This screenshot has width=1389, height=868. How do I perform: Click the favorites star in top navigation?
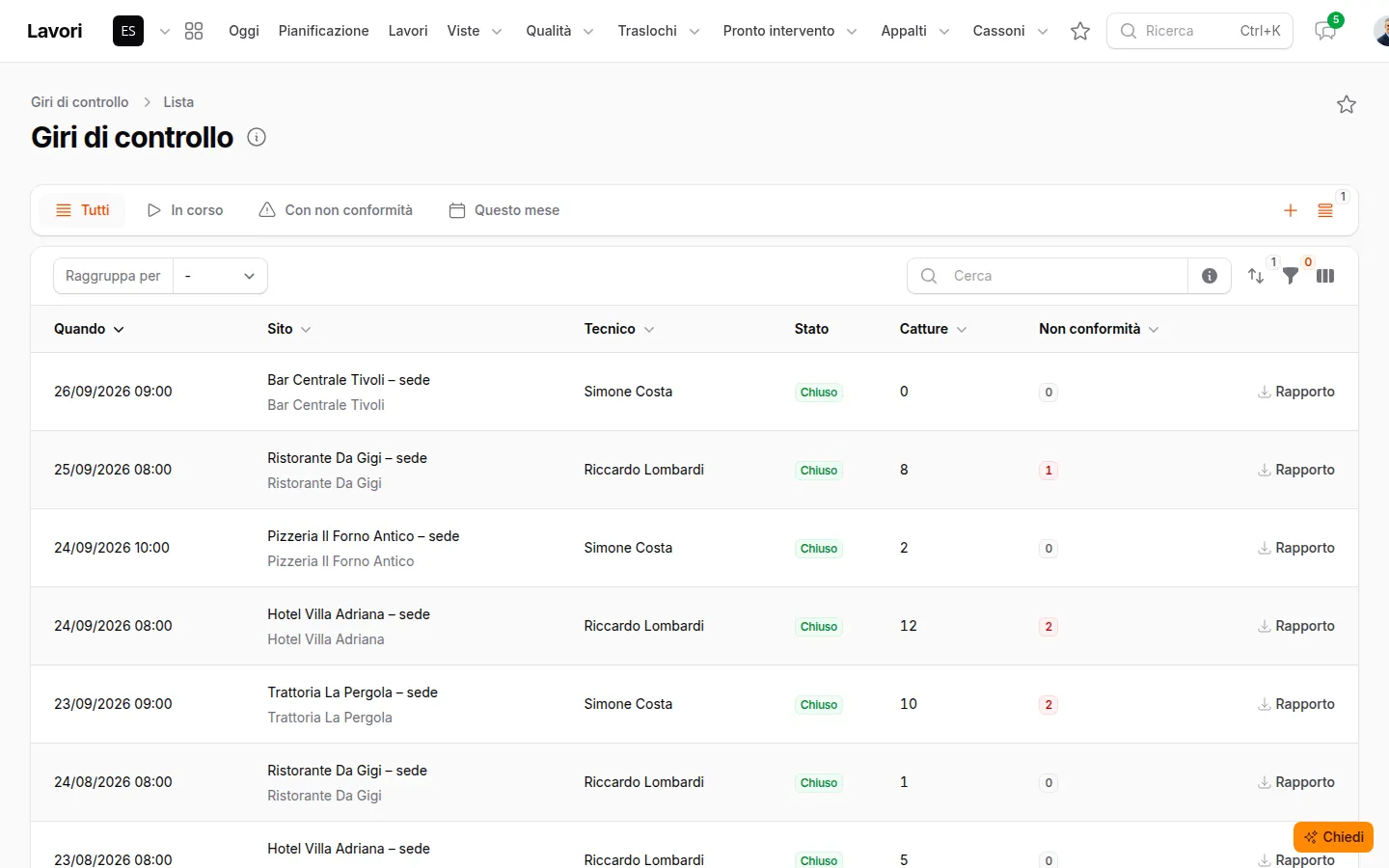(1080, 31)
